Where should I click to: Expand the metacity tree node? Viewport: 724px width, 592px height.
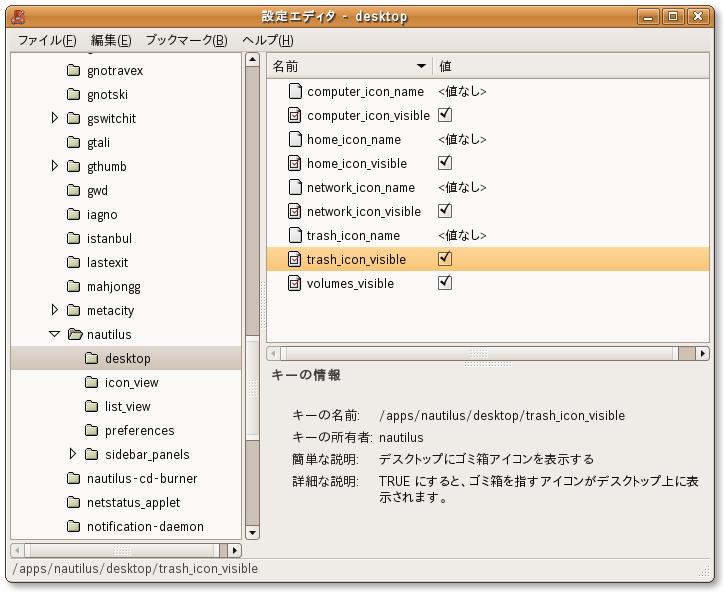pyautogui.click(x=54, y=310)
